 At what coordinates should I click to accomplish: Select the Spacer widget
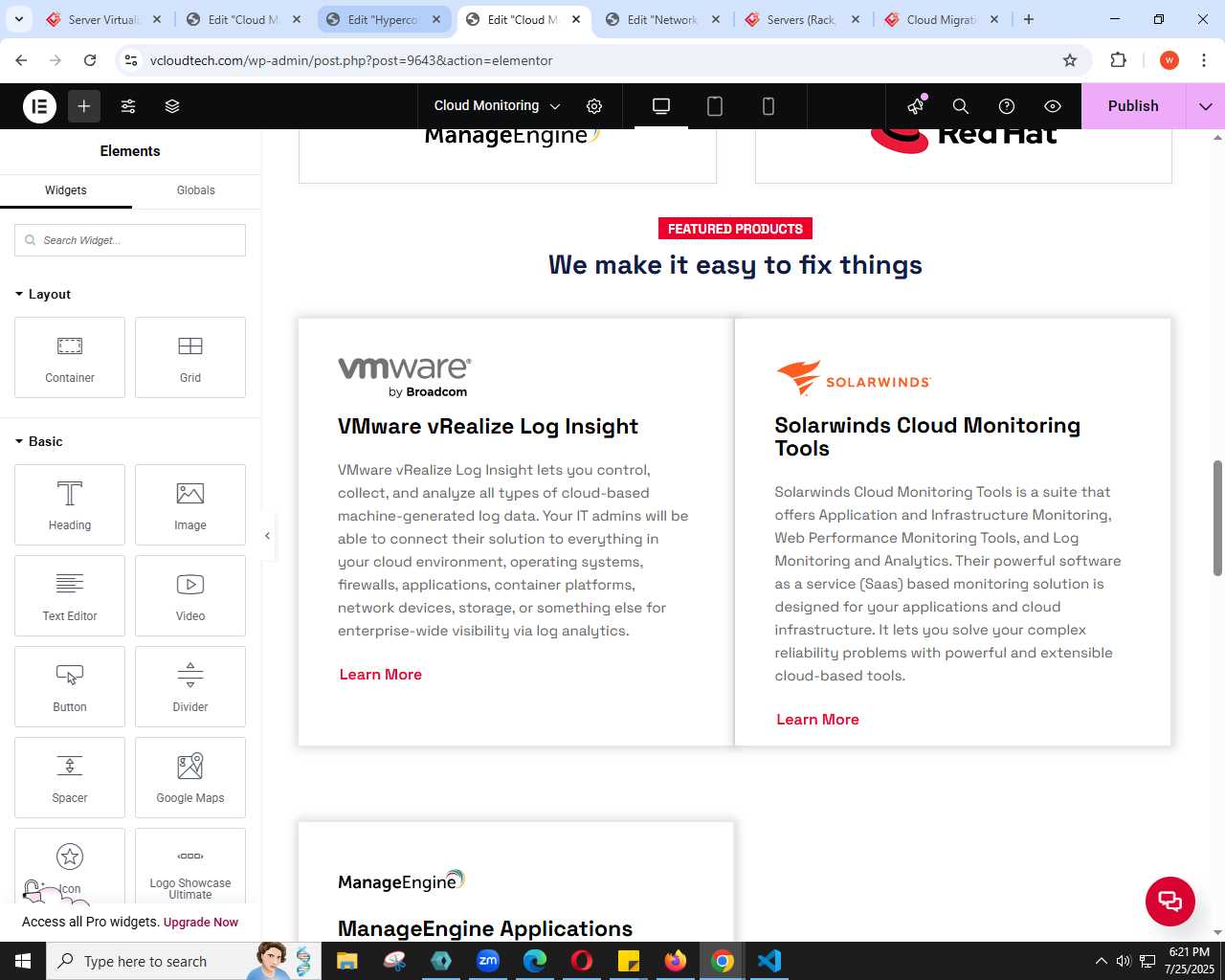70,777
